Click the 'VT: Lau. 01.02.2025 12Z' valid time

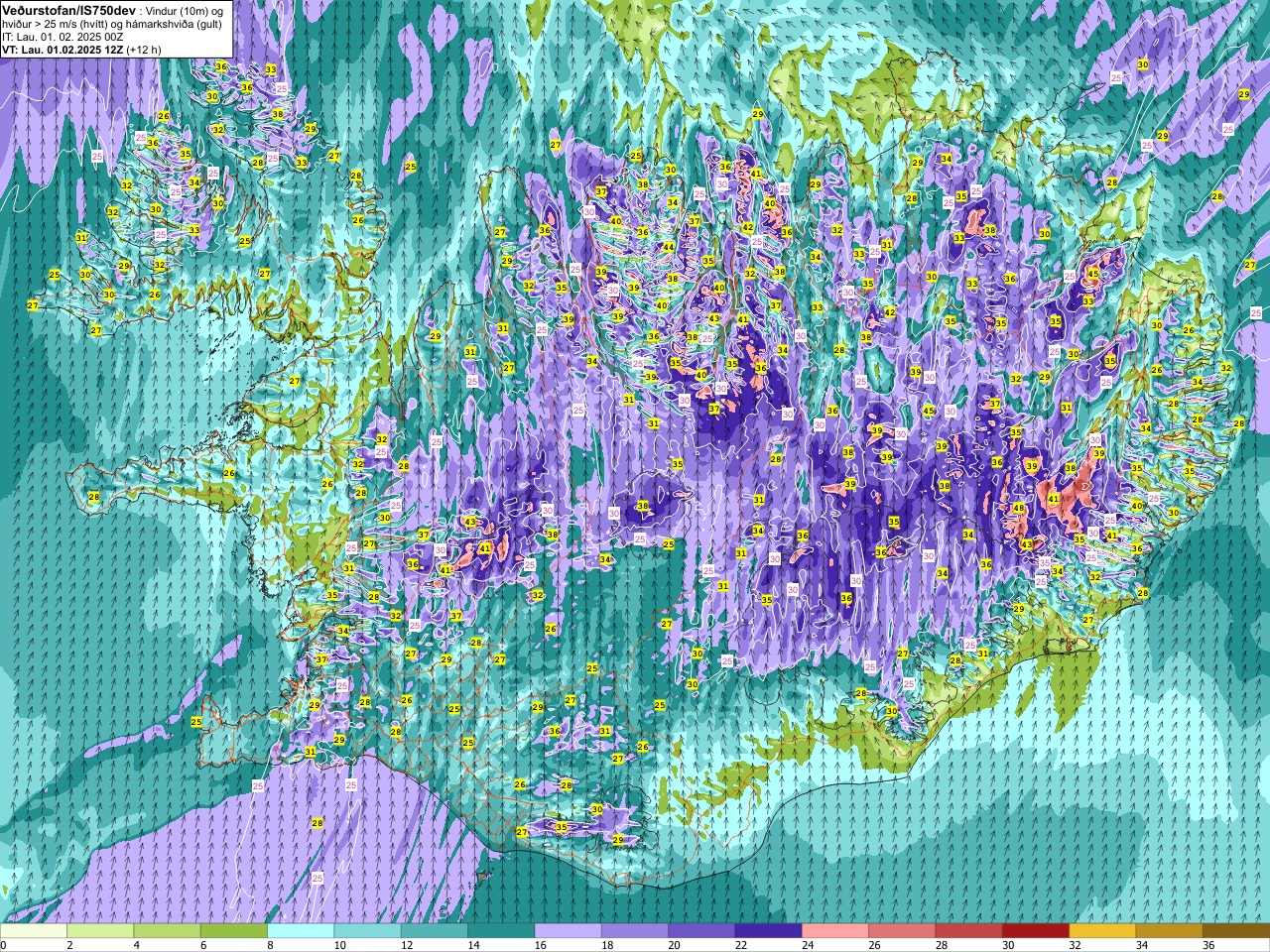[x=63, y=49]
